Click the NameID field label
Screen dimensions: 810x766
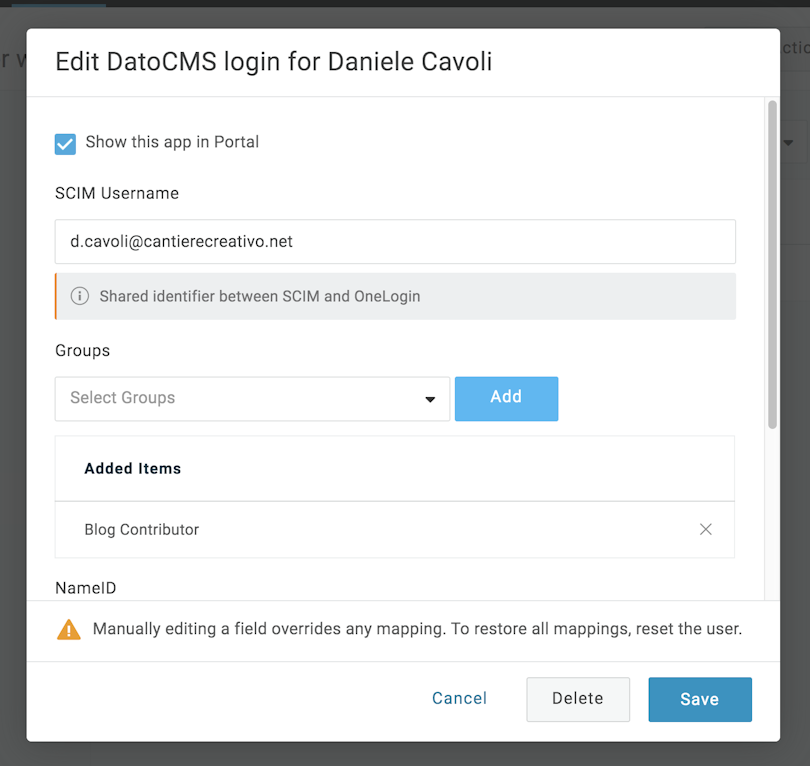pyautogui.click(x=86, y=588)
